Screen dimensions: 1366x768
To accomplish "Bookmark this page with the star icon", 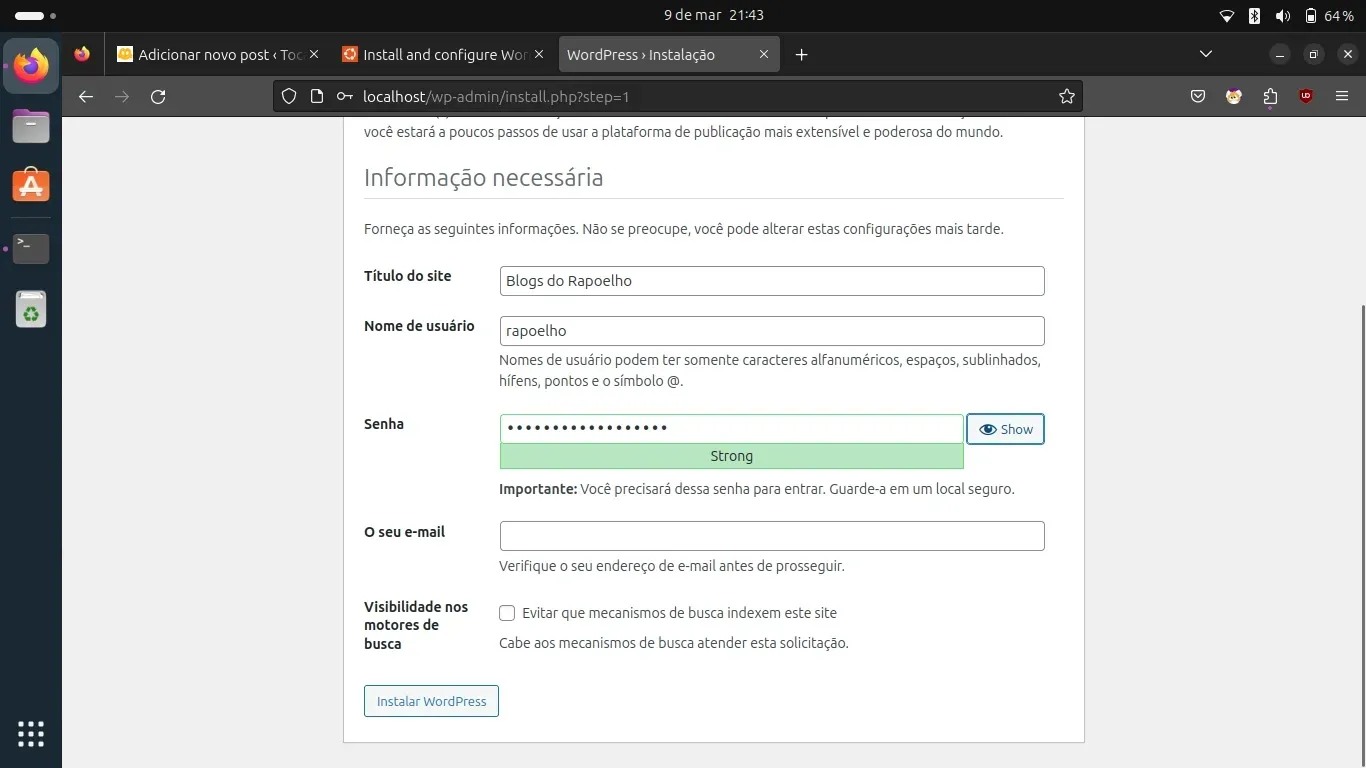I will click(x=1066, y=97).
